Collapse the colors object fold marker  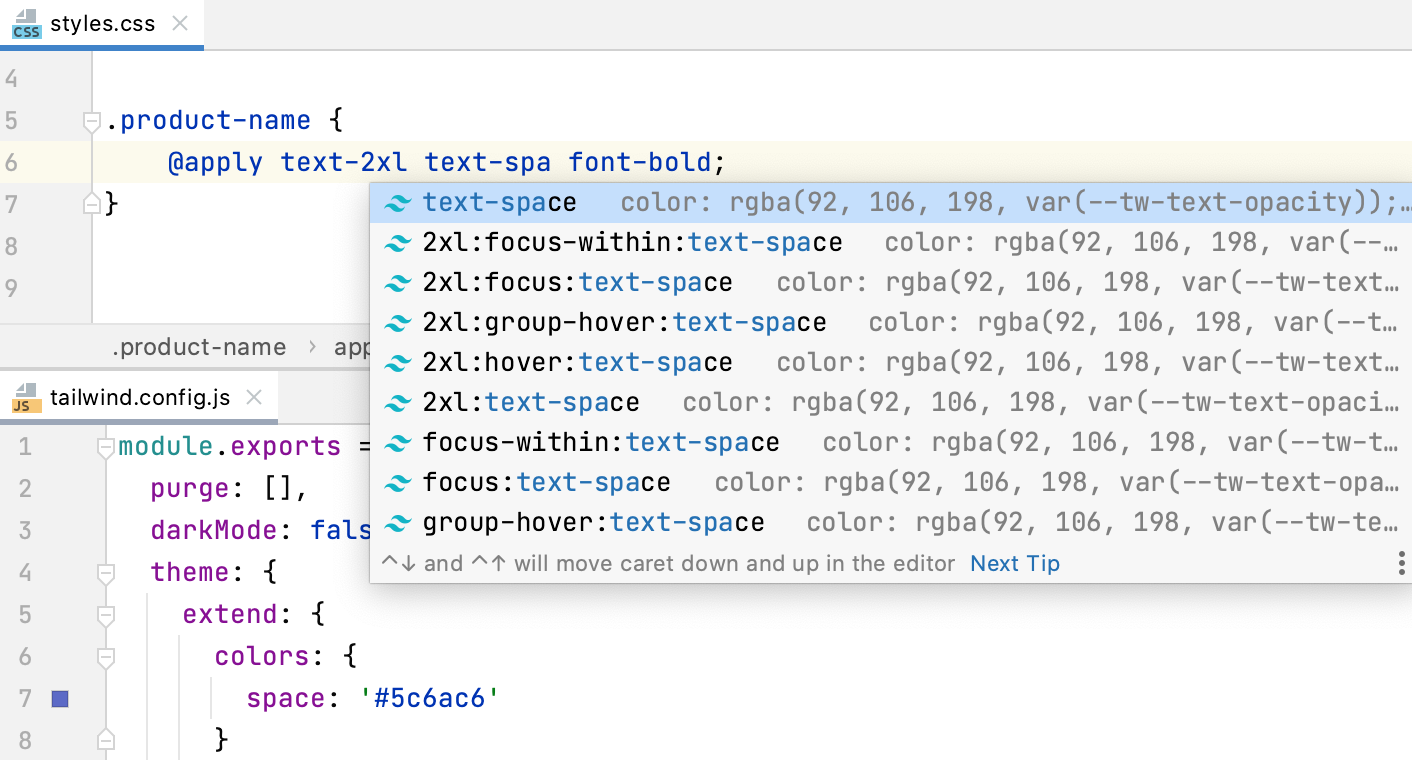106,657
